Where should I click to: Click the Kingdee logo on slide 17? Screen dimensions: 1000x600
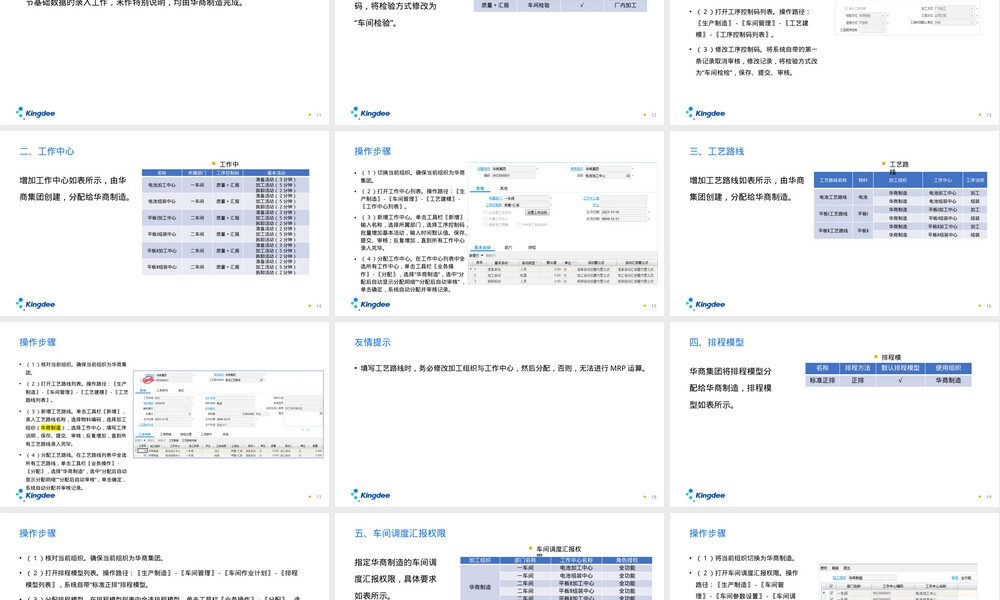coord(36,495)
